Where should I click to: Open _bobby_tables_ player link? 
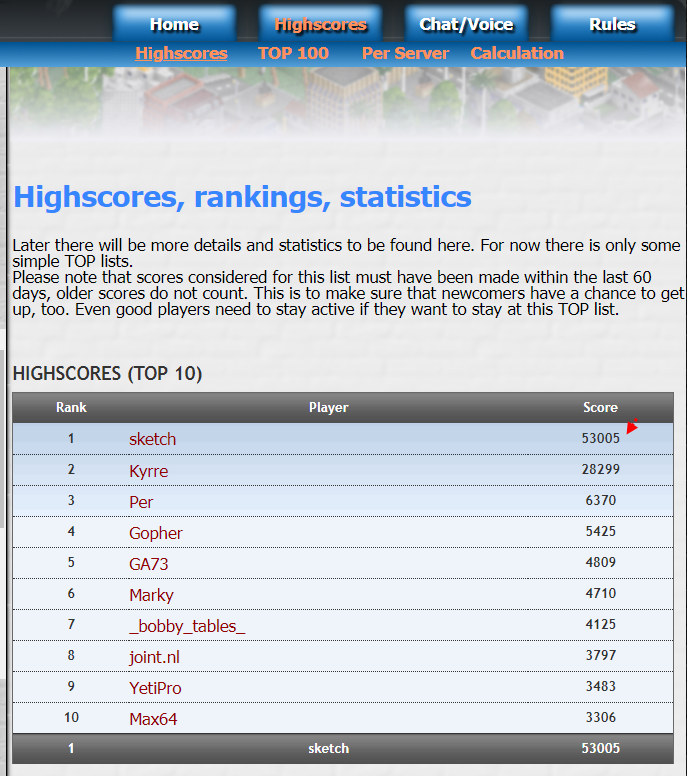point(187,626)
